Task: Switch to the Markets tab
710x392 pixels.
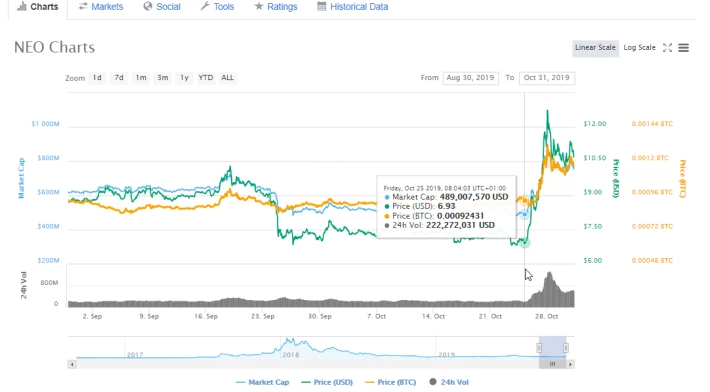Action: click(101, 7)
